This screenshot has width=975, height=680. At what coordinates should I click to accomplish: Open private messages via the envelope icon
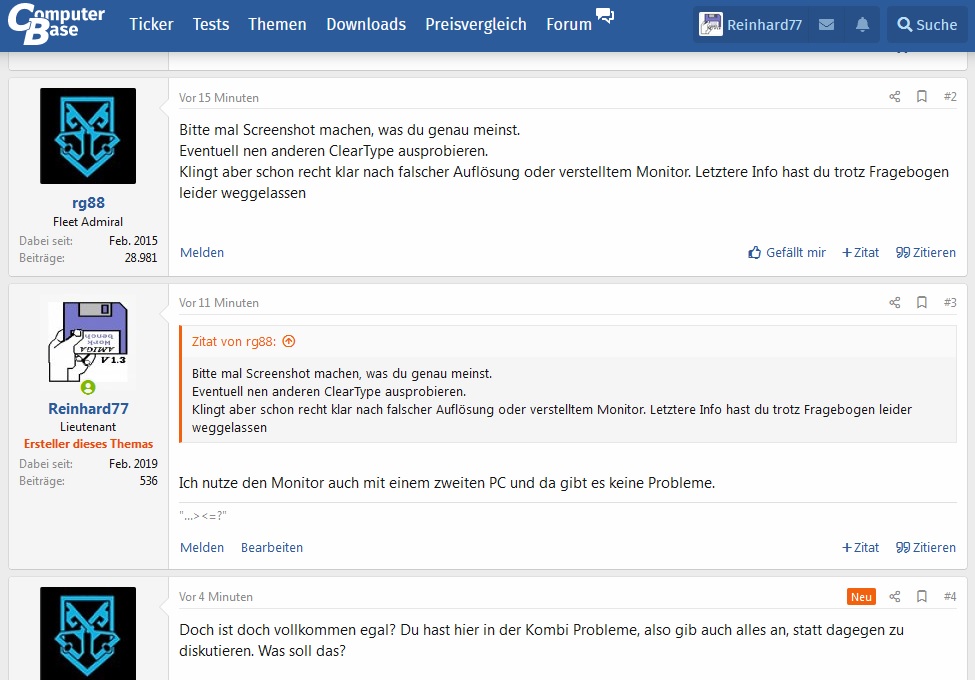[826, 24]
